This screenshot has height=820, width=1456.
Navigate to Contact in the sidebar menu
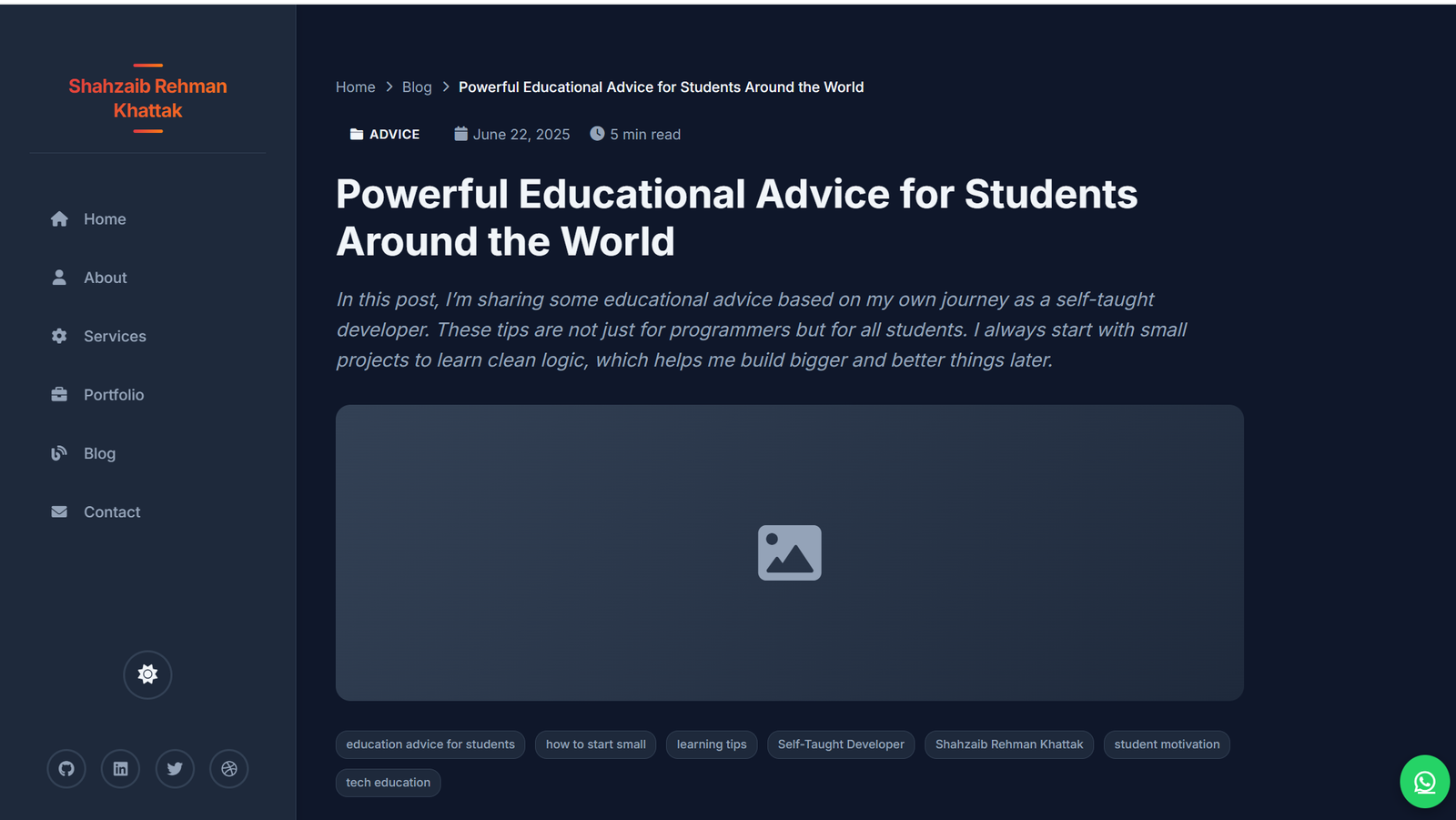pyautogui.click(x=111, y=511)
